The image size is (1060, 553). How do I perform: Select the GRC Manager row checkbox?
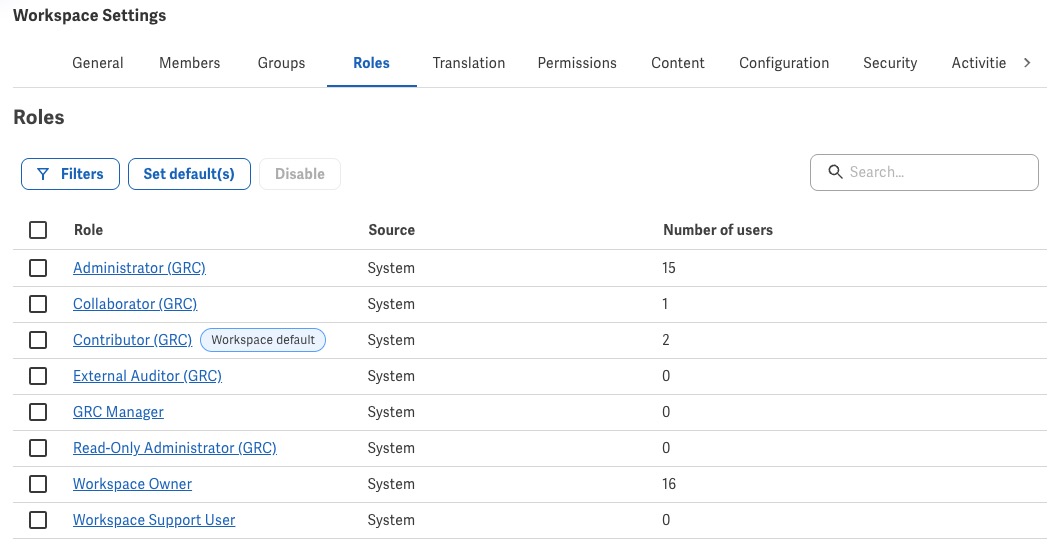pos(38,412)
